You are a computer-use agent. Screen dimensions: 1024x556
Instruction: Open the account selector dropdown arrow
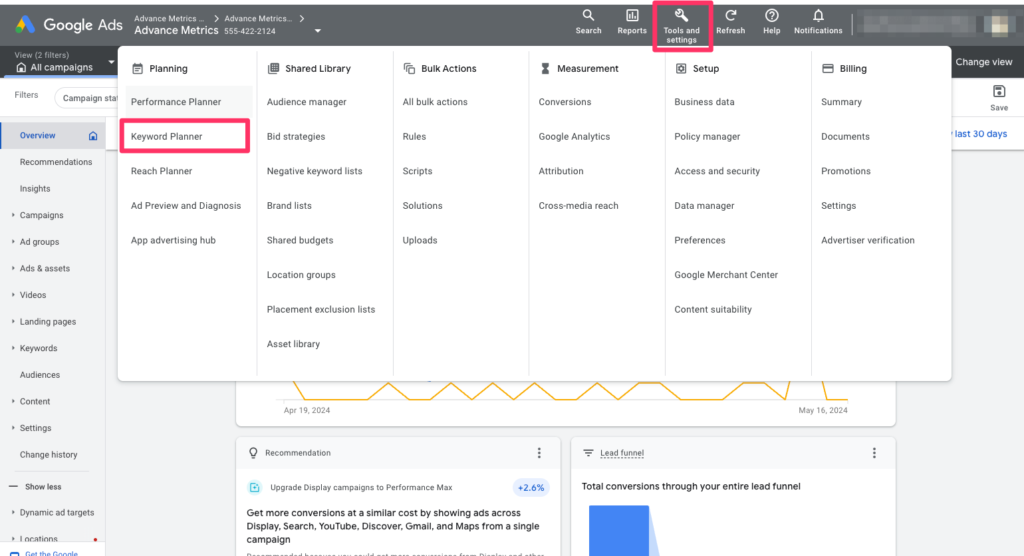tap(317, 31)
